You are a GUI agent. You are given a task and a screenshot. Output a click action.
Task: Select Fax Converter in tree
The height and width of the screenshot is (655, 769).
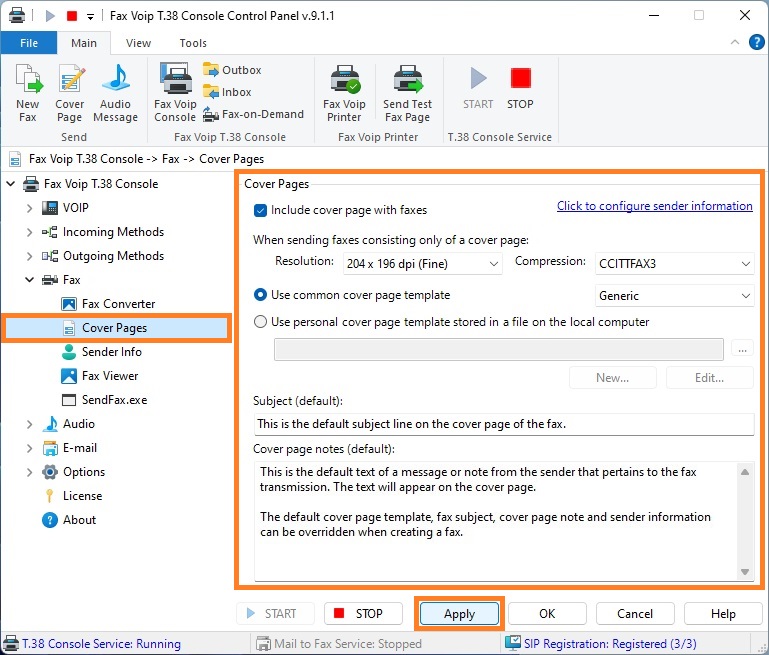click(x=108, y=304)
